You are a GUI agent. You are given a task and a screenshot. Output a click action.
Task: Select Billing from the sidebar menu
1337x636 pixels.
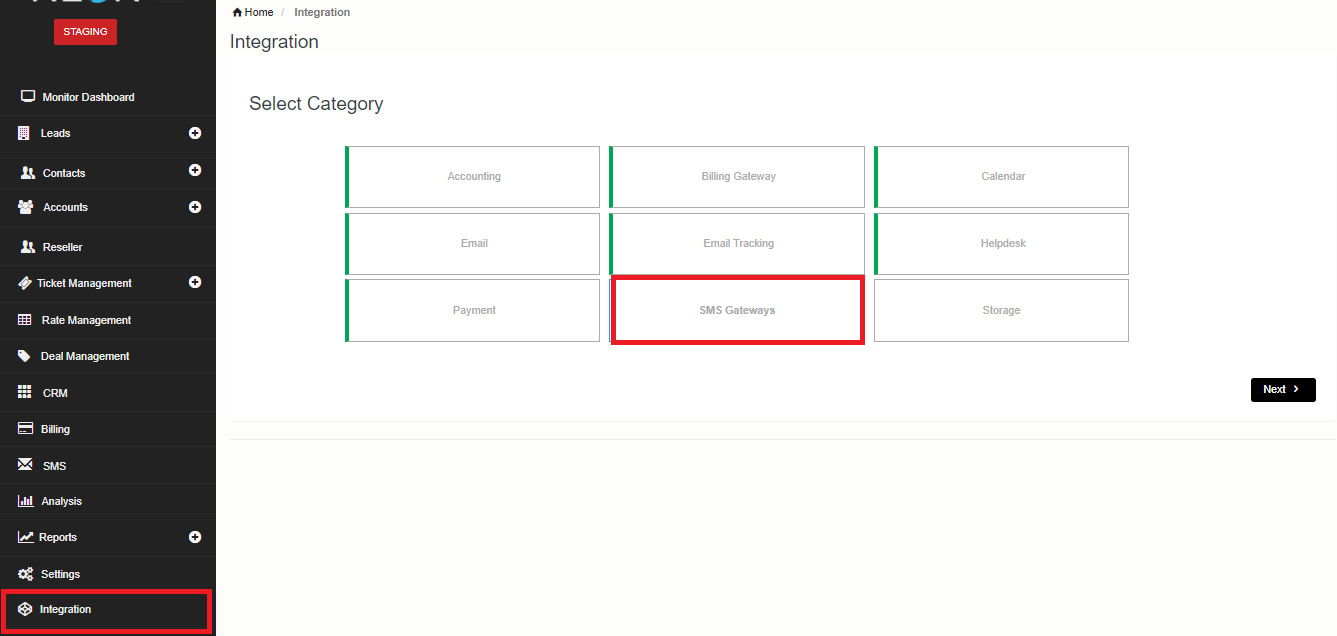click(55, 428)
